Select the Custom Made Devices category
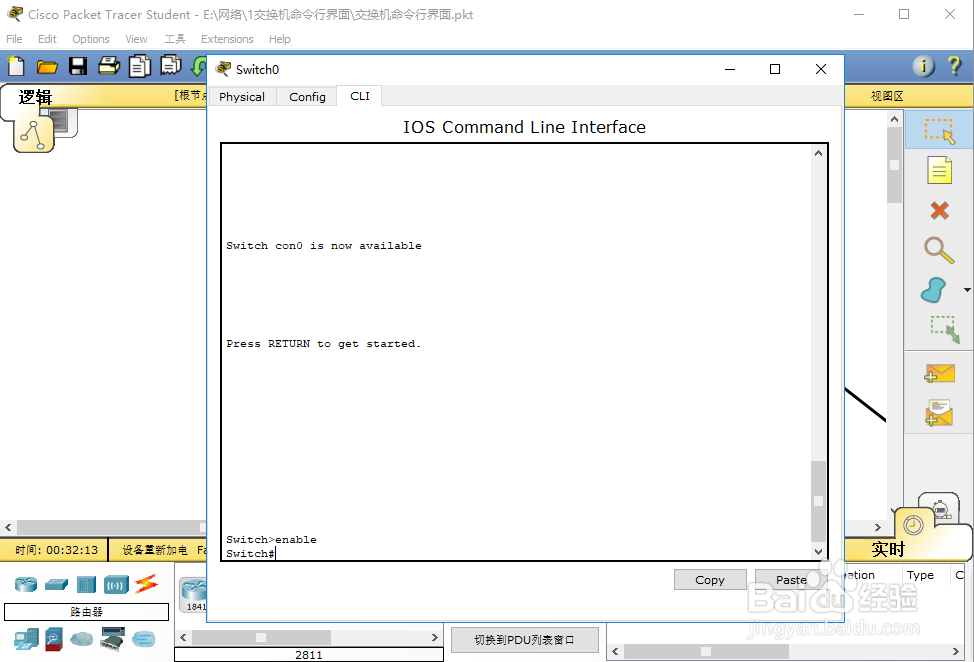The image size is (974, 662). (112, 639)
